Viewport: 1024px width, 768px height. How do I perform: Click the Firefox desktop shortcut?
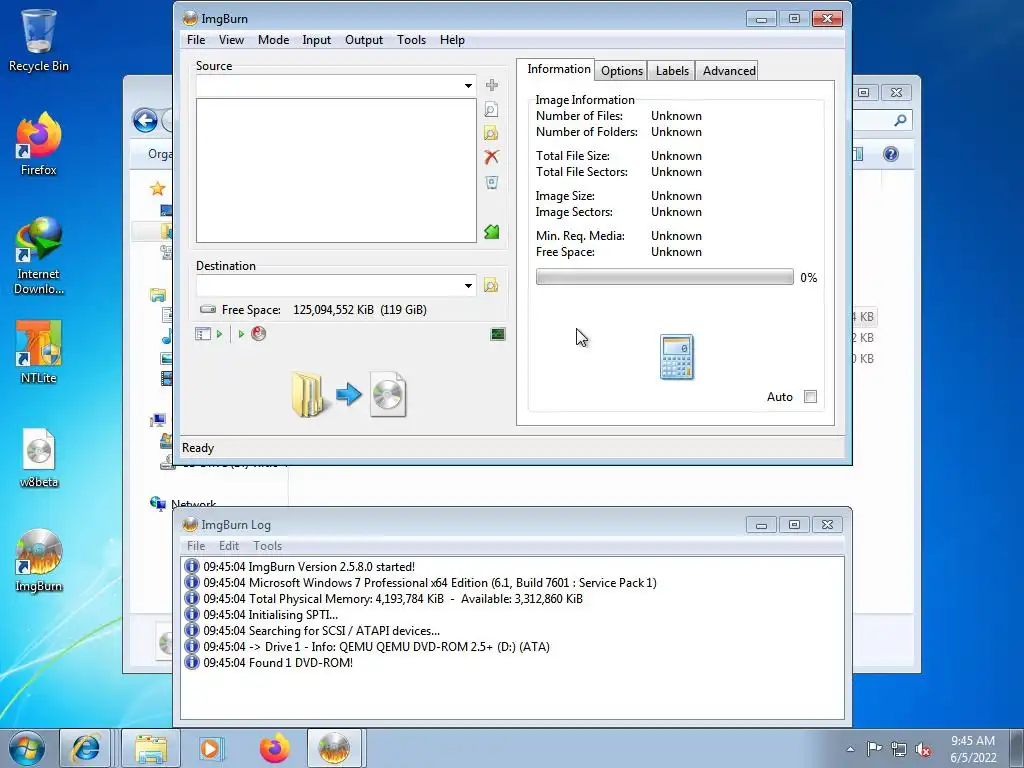coord(39,144)
